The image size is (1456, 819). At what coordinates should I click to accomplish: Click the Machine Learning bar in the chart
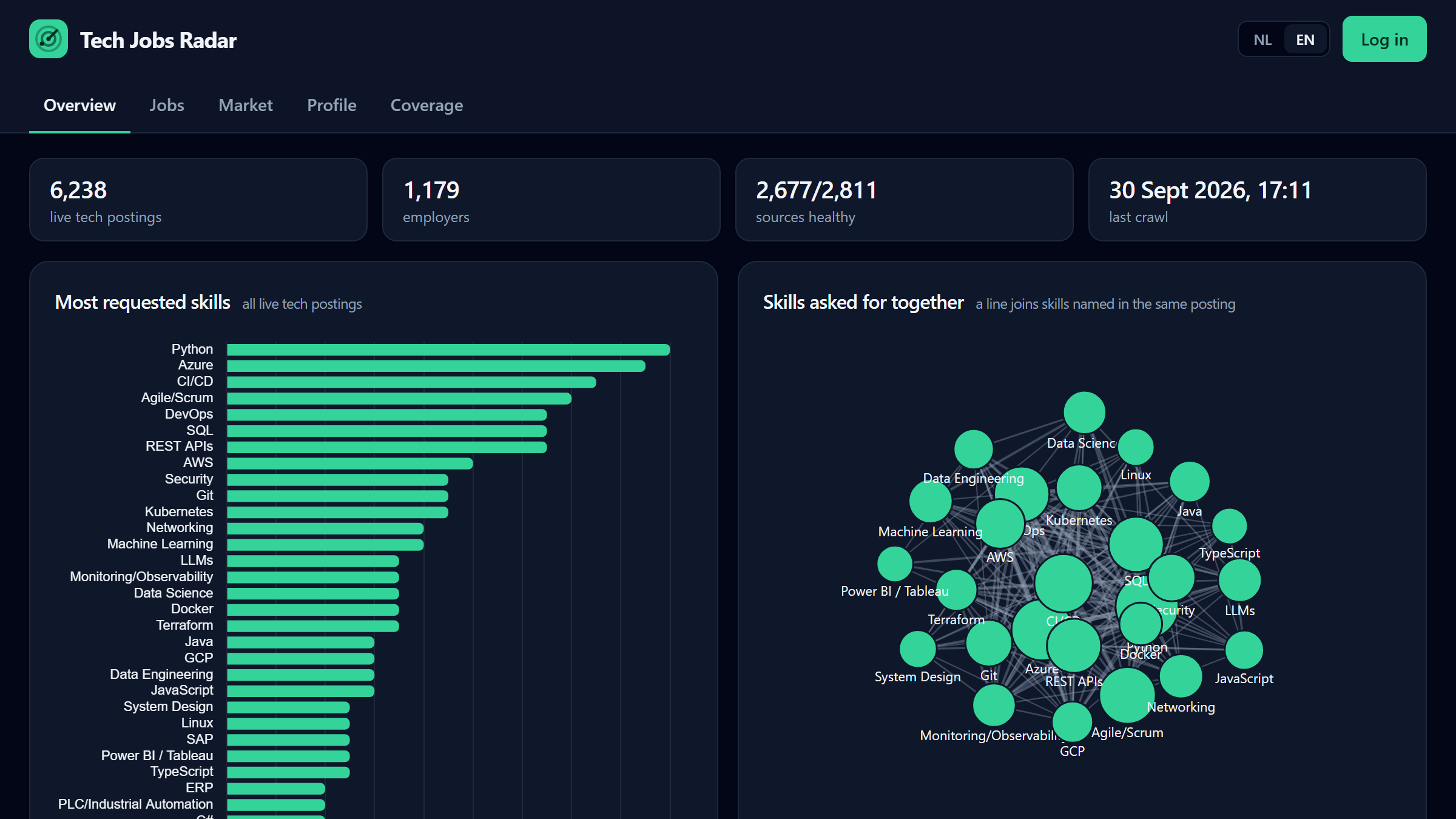(325, 545)
